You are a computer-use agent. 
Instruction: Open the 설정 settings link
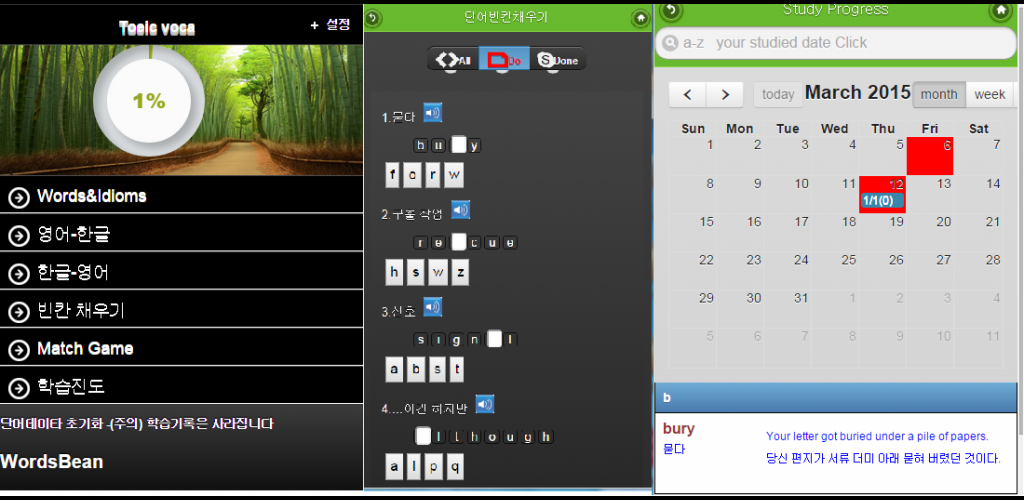click(330, 25)
